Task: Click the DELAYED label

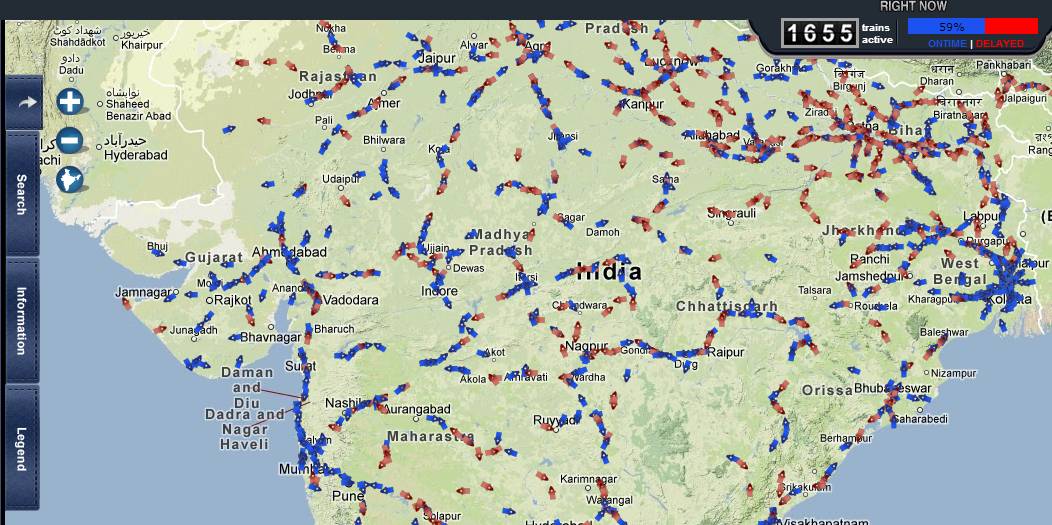Action: click(x=1000, y=44)
